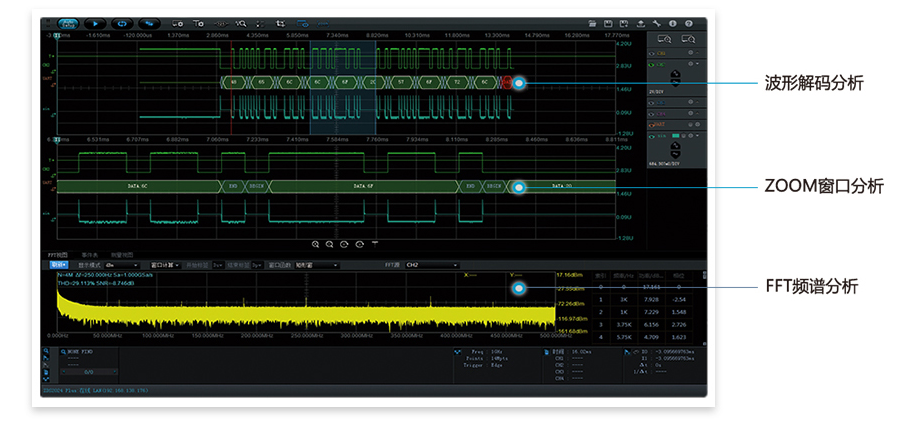Click the Auto Setup button
908x424 pixels.
coord(68,24)
